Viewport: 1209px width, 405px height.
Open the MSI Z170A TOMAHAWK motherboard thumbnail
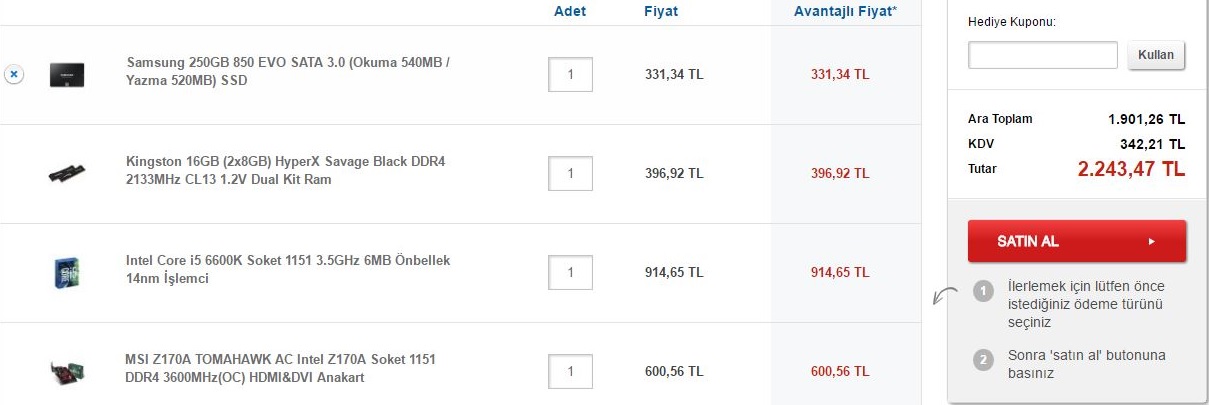(67, 372)
